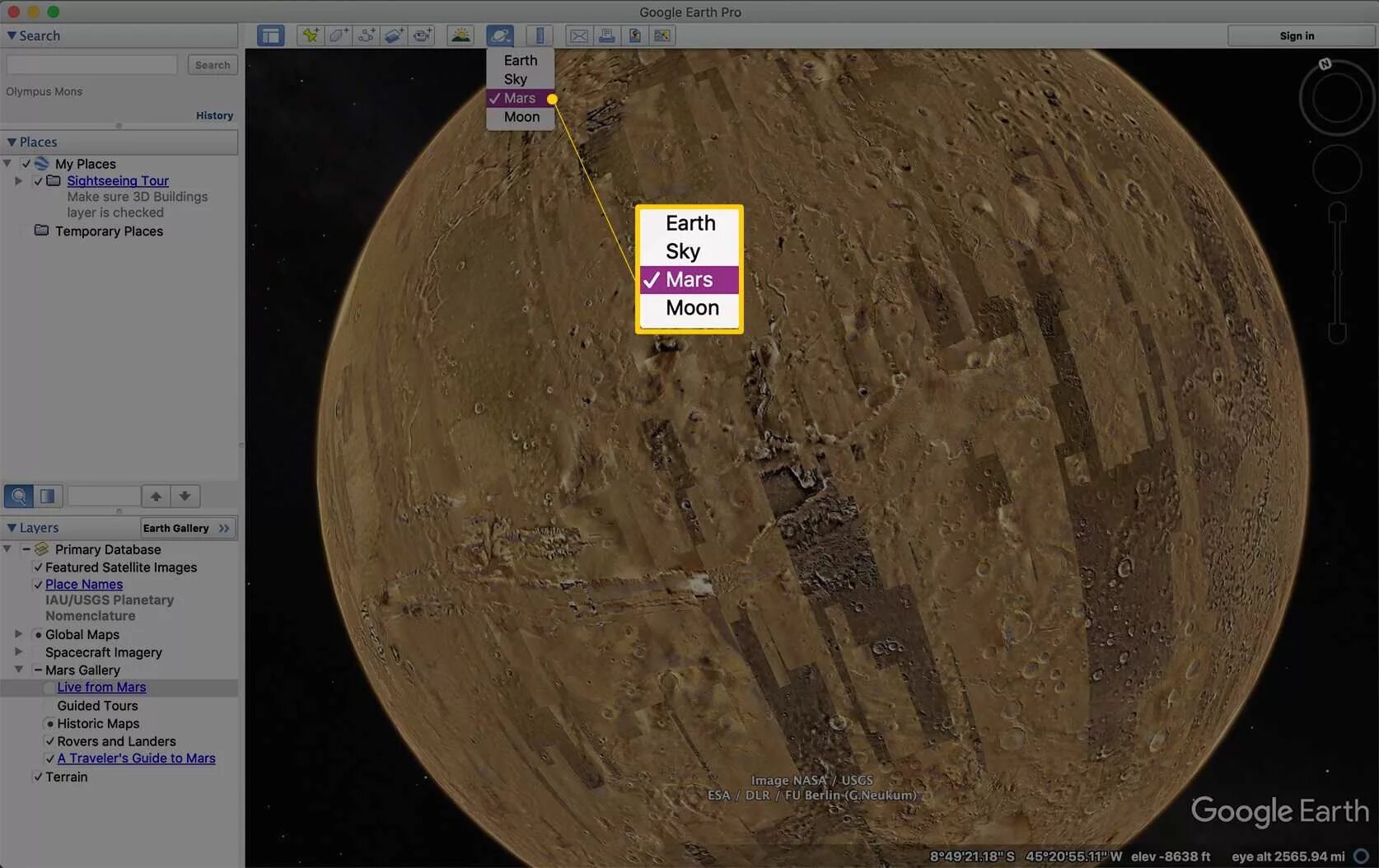Click the Sightseeing Tour folder icon

point(54,180)
